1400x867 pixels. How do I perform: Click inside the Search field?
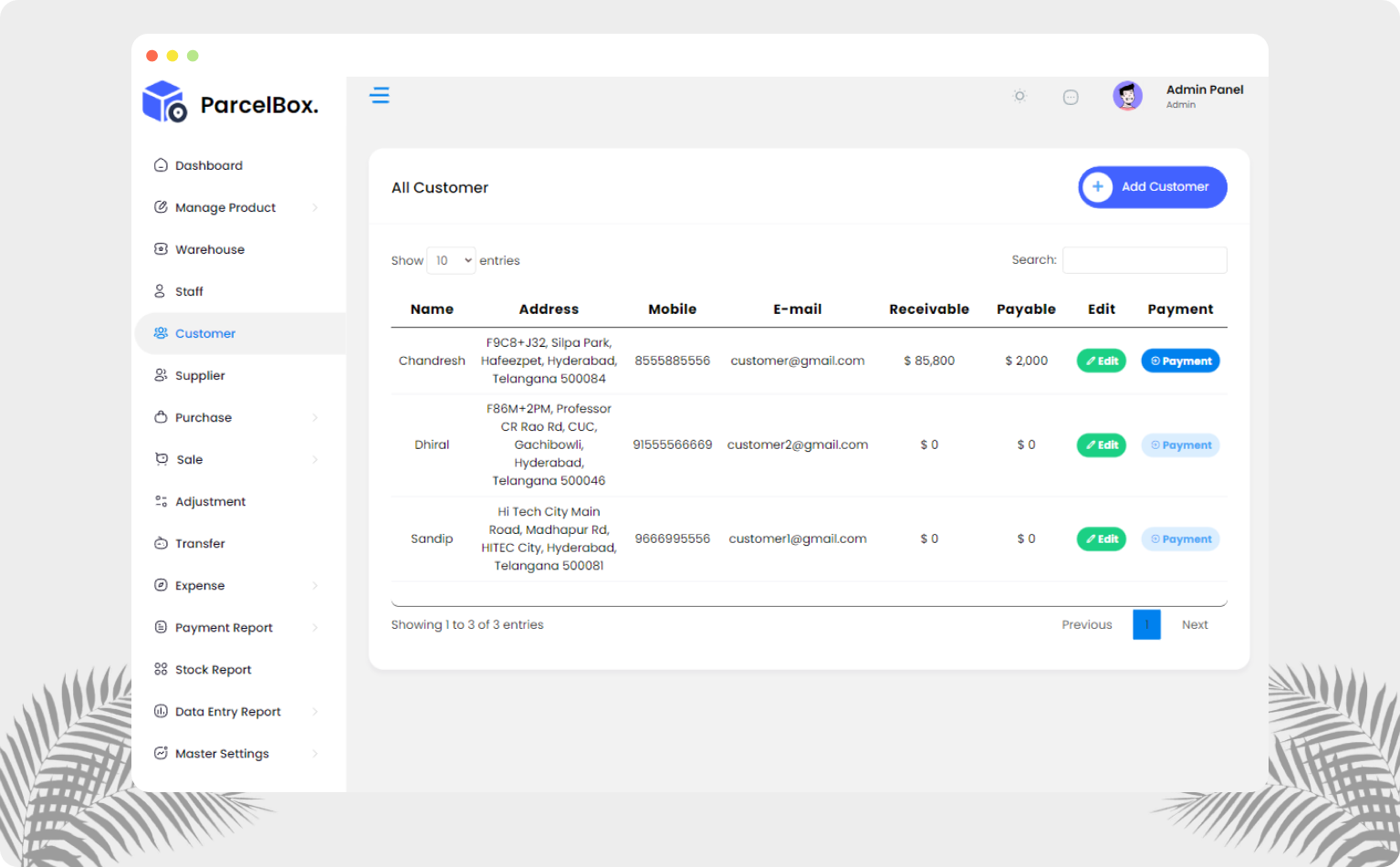point(1144,260)
